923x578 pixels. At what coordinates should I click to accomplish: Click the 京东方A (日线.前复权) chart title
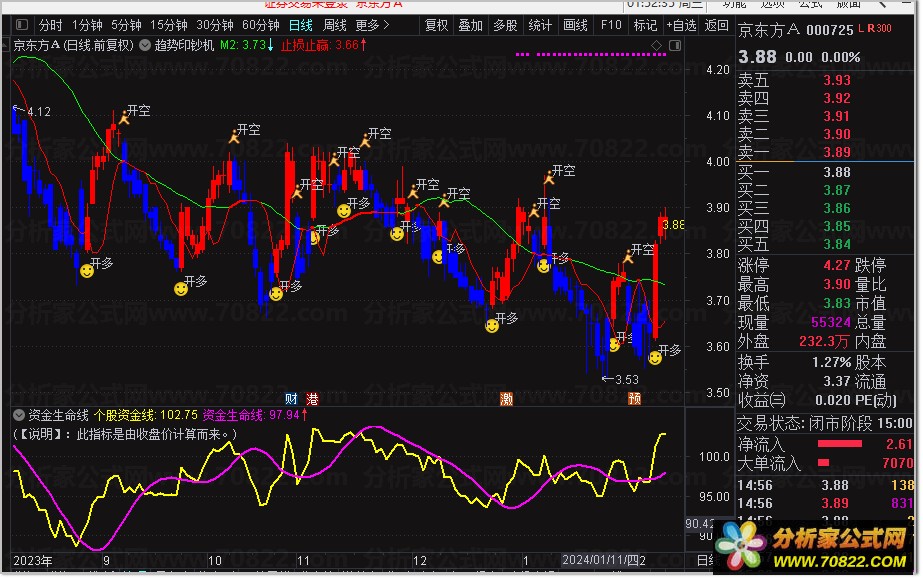[x=74, y=45]
